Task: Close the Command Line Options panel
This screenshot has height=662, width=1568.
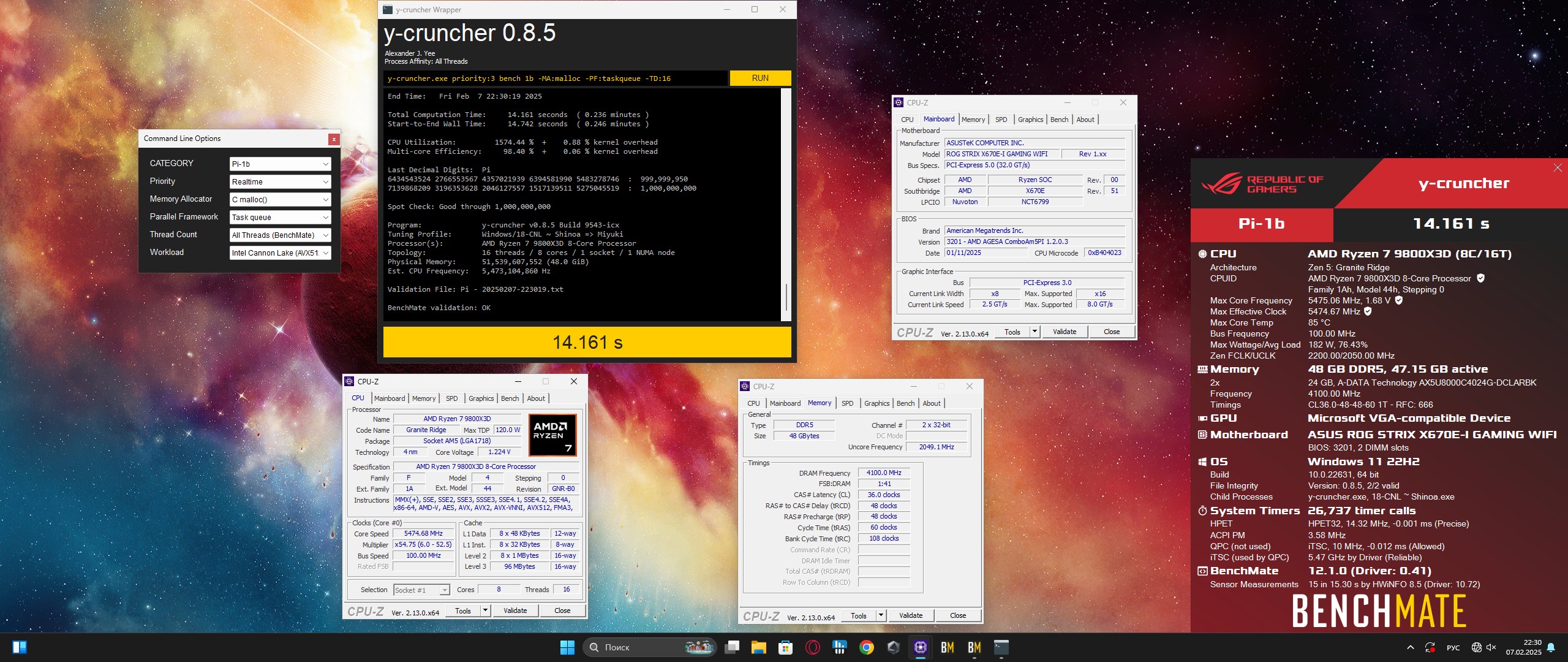Action: coord(334,139)
